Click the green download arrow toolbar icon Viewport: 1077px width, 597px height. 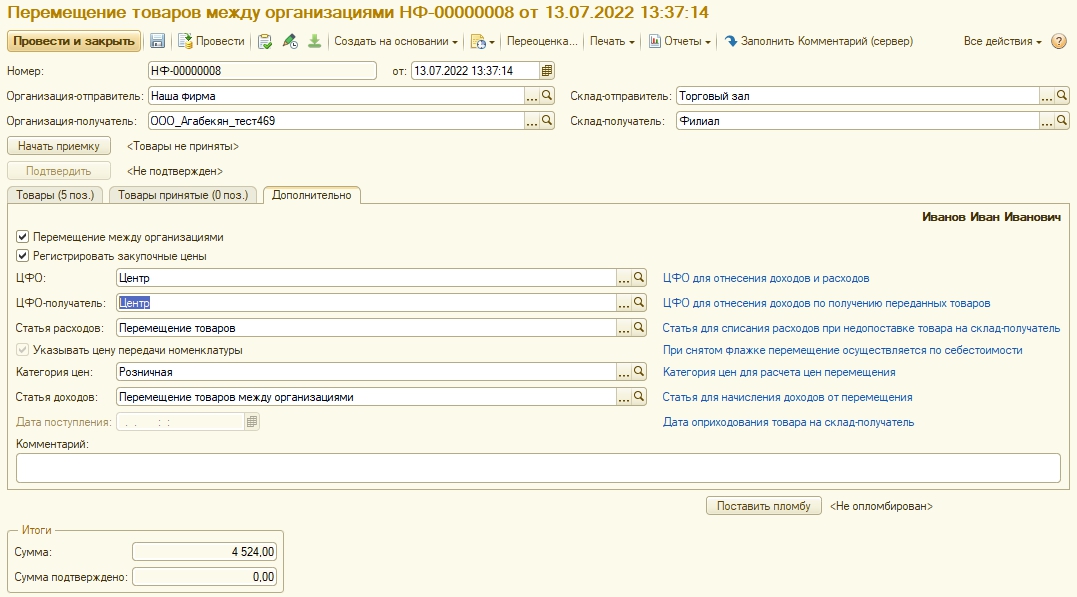[314, 41]
